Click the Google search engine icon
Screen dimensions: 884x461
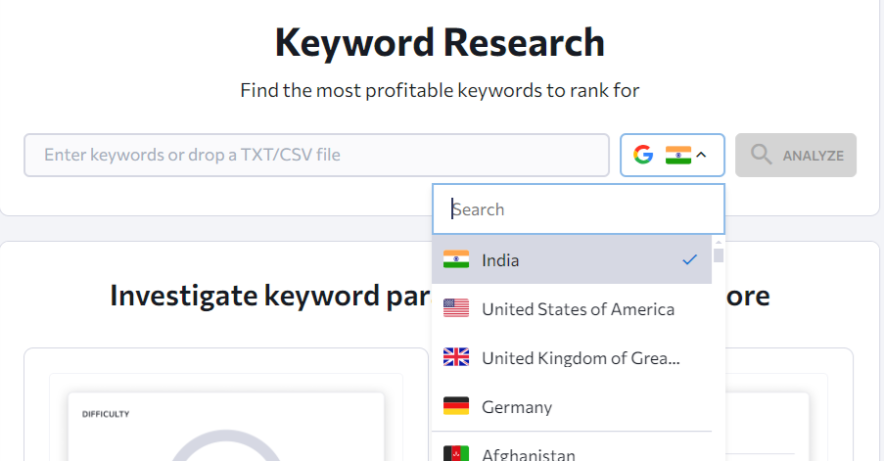tap(643, 155)
